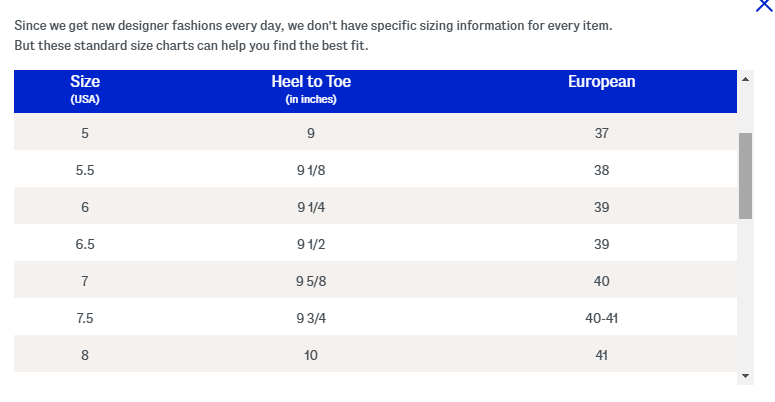Click the Size (USA) column header

85,89
